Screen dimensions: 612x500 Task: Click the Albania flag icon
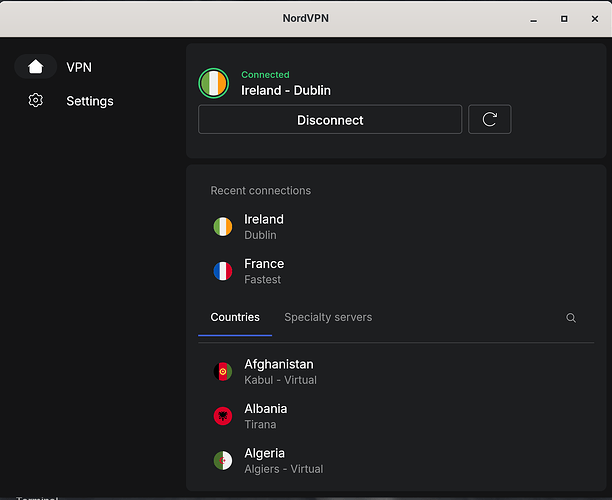click(223, 416)
